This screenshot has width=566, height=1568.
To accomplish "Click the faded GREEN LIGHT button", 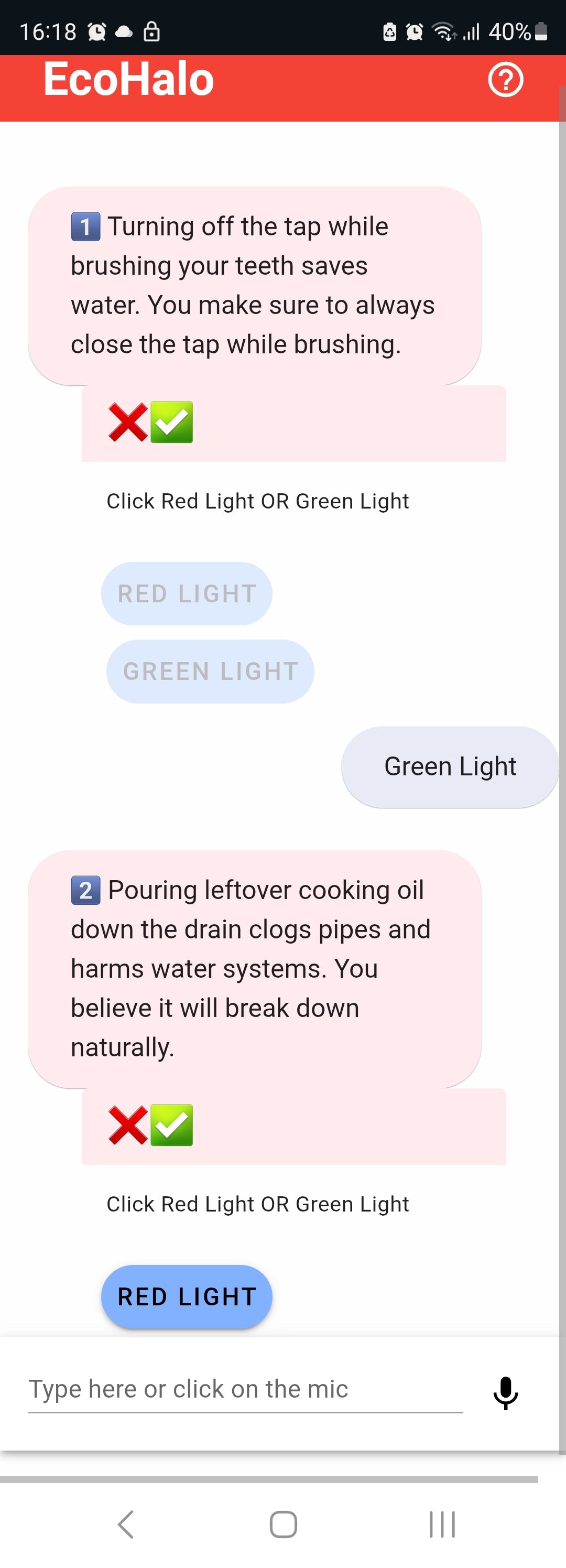I will click(x=210, y=672).
